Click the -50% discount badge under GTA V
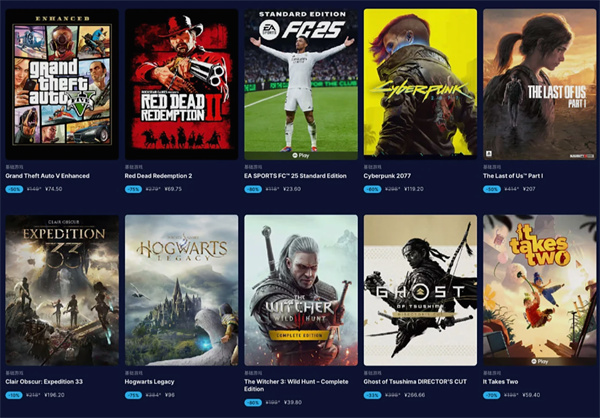Screen dimensions: 600x418 [14, 189]
